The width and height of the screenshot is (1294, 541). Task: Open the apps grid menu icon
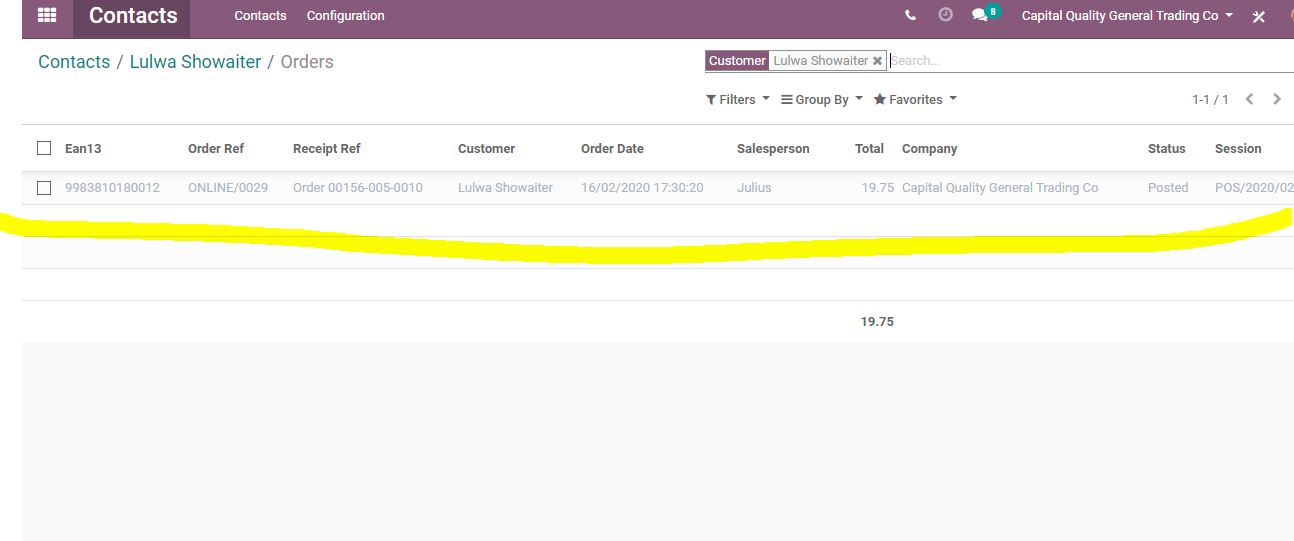pos(47,15)
